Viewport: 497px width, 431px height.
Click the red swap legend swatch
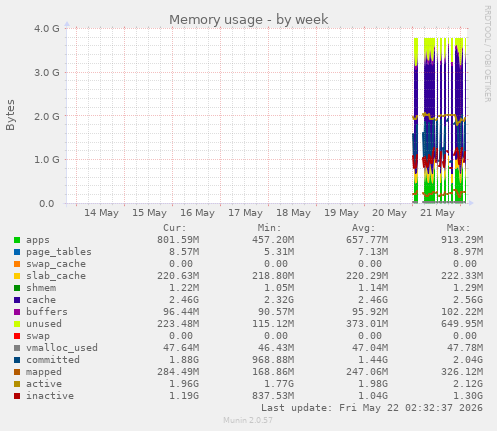pyautogui.click(x=17, y=336)
